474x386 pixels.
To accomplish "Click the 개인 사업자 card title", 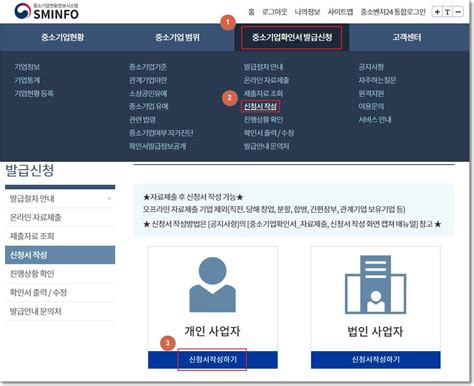I will [212, 331].
